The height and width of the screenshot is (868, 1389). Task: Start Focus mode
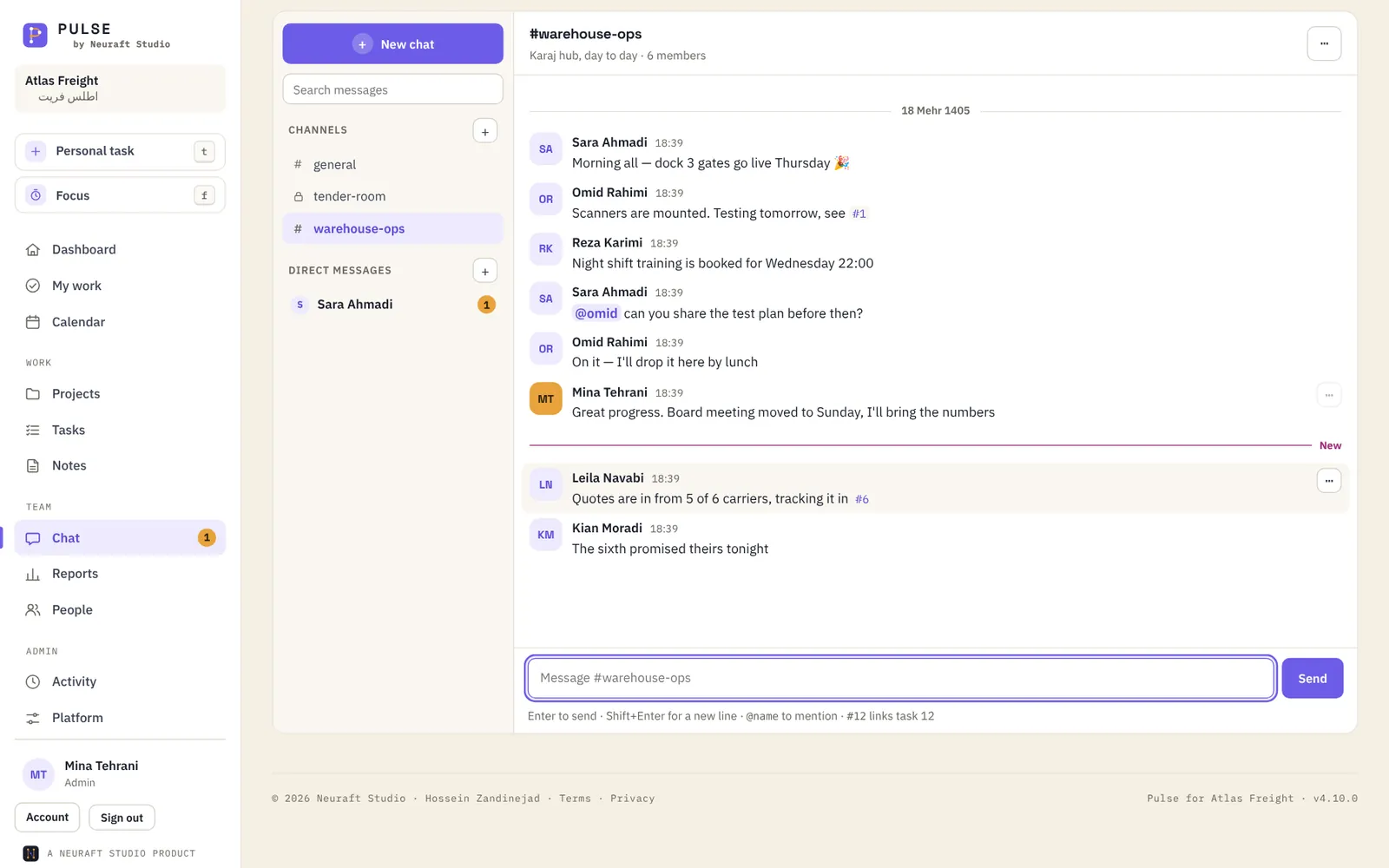tap(120, 195)
